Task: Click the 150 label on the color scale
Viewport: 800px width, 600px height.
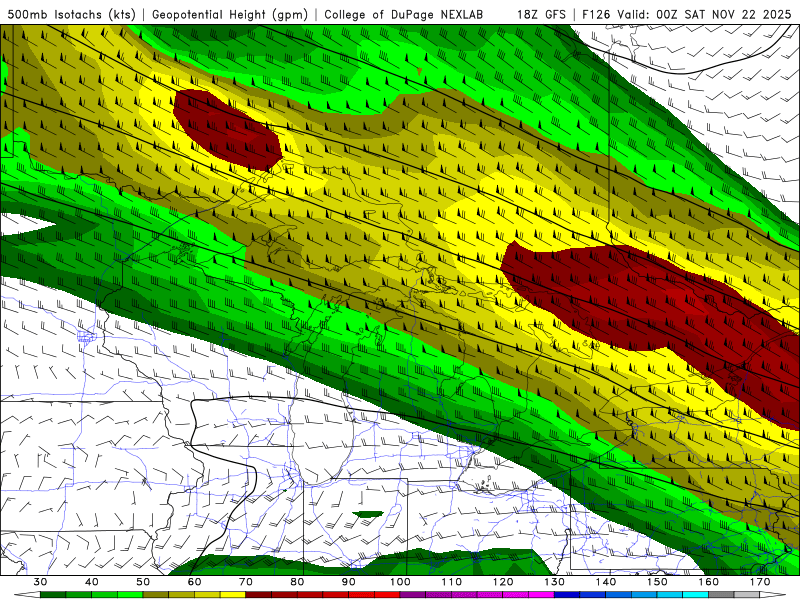Action: tap(657, 582)
